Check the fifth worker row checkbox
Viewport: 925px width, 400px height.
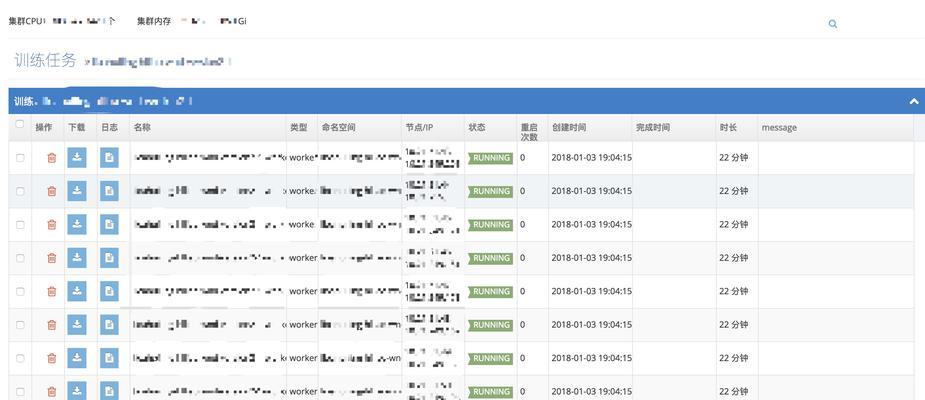(20, 291)
